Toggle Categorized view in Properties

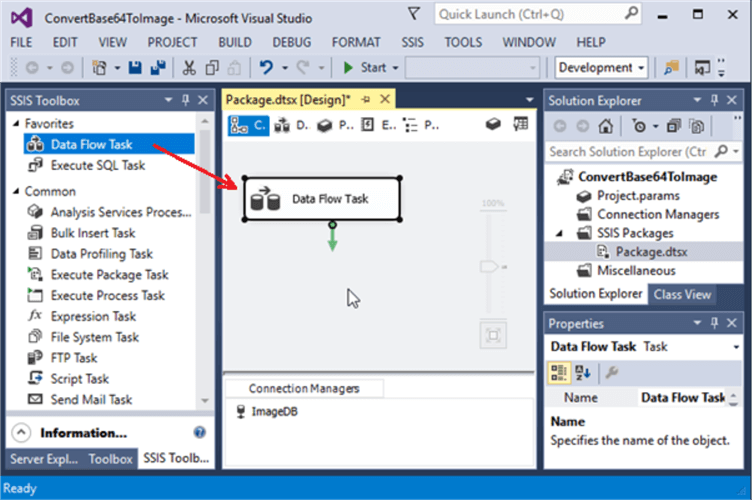click(x=559, y=372)
